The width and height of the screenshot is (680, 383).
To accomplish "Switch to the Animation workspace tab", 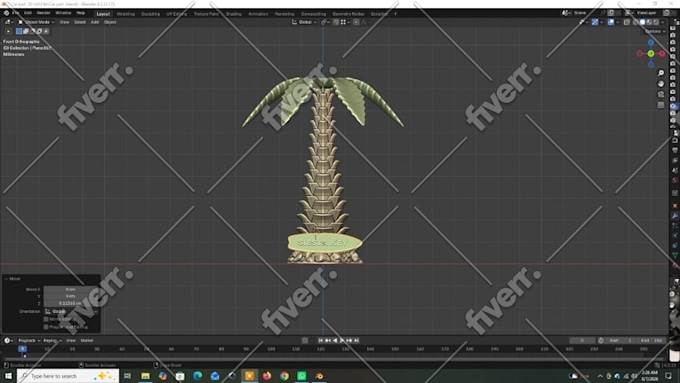I will pyautogui.click(x=258, y=14).
